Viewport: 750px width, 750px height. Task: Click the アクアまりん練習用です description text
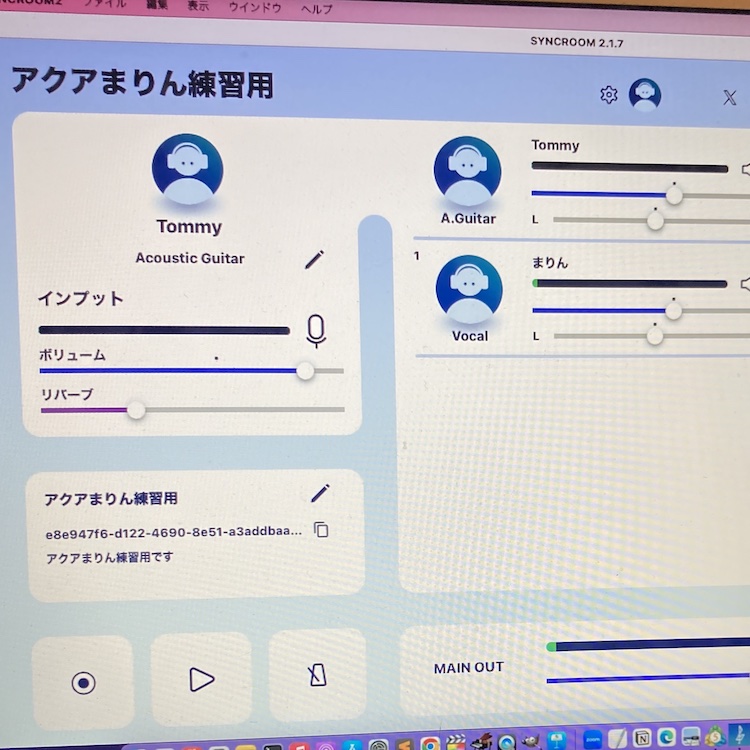click(109, 558)
